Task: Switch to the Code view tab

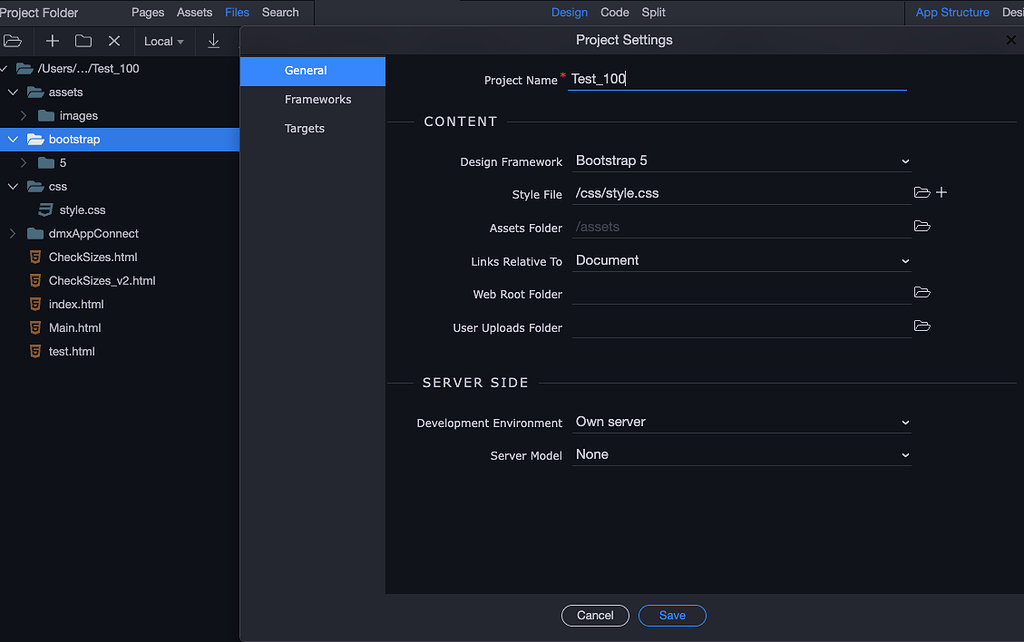Action: pos(614,12)
